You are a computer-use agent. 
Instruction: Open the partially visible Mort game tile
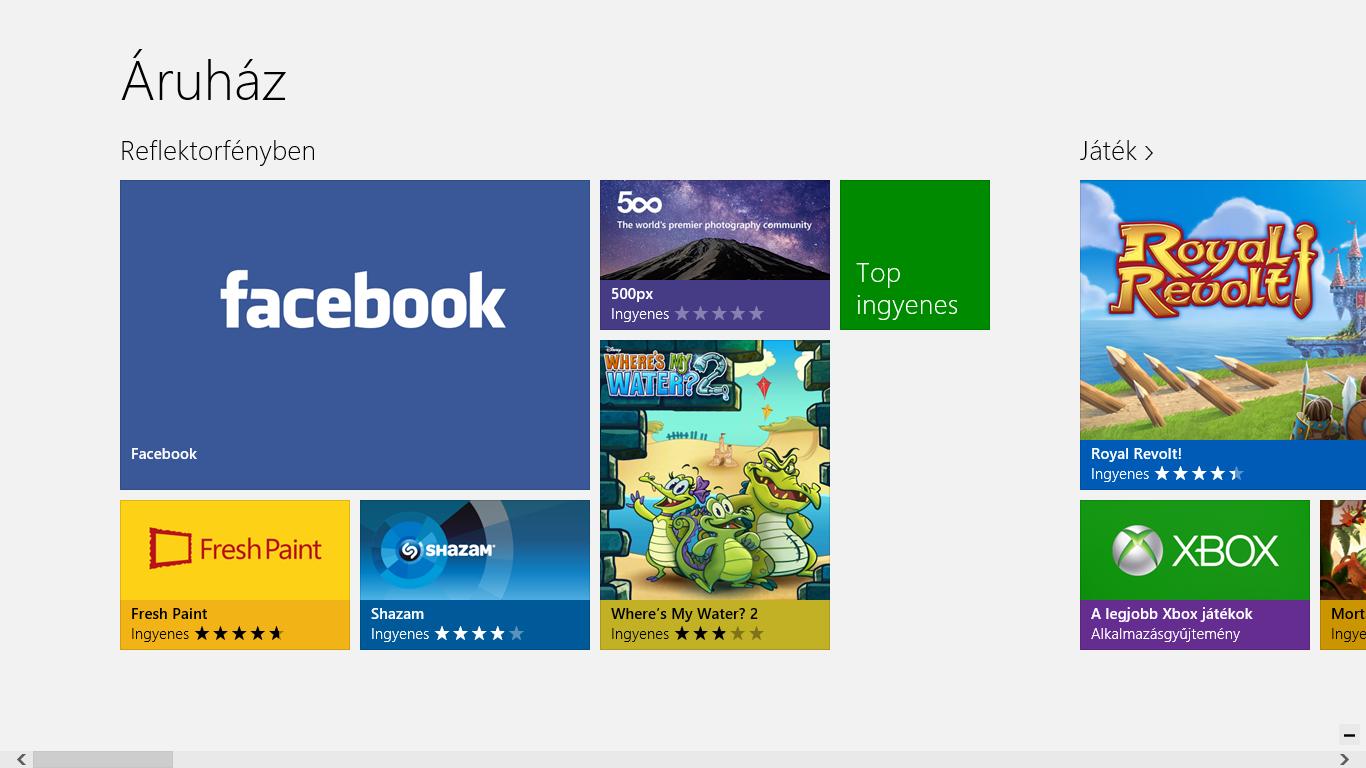pos(1343,575)
